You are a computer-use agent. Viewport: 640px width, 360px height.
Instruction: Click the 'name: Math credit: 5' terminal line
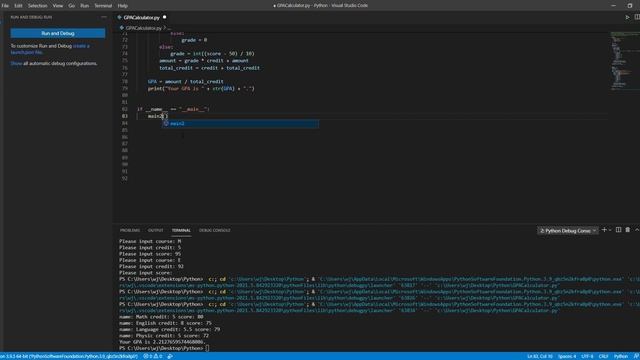[x=161, y=317]
